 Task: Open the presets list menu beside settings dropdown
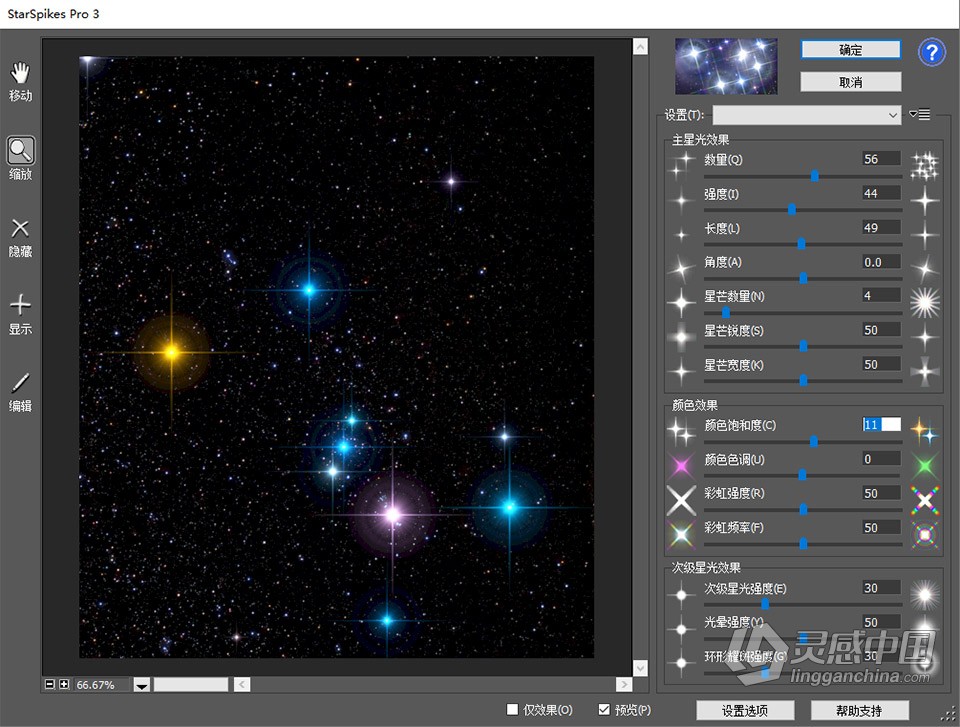[x=920, y=114]
